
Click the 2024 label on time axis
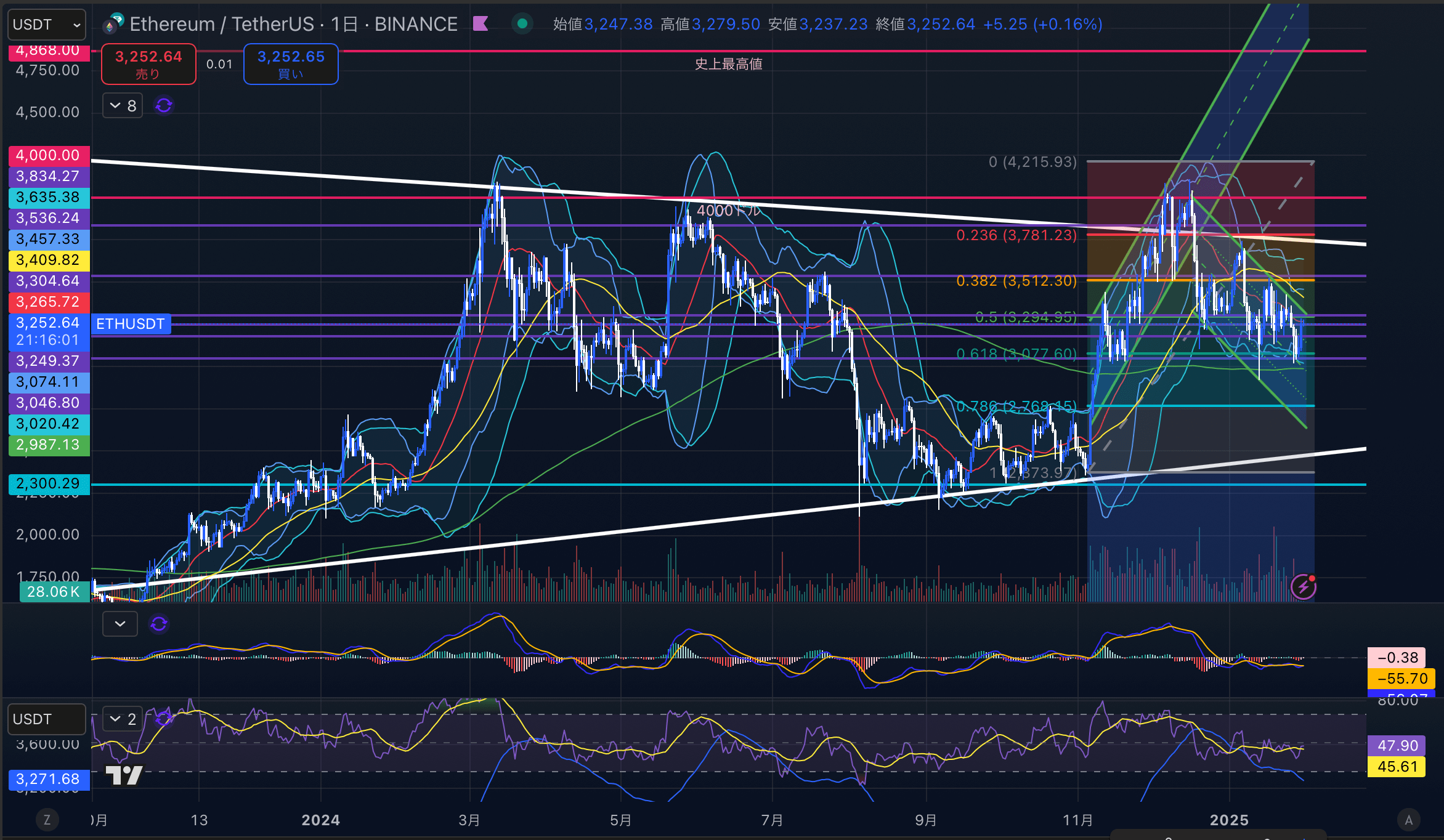[320, 820]
